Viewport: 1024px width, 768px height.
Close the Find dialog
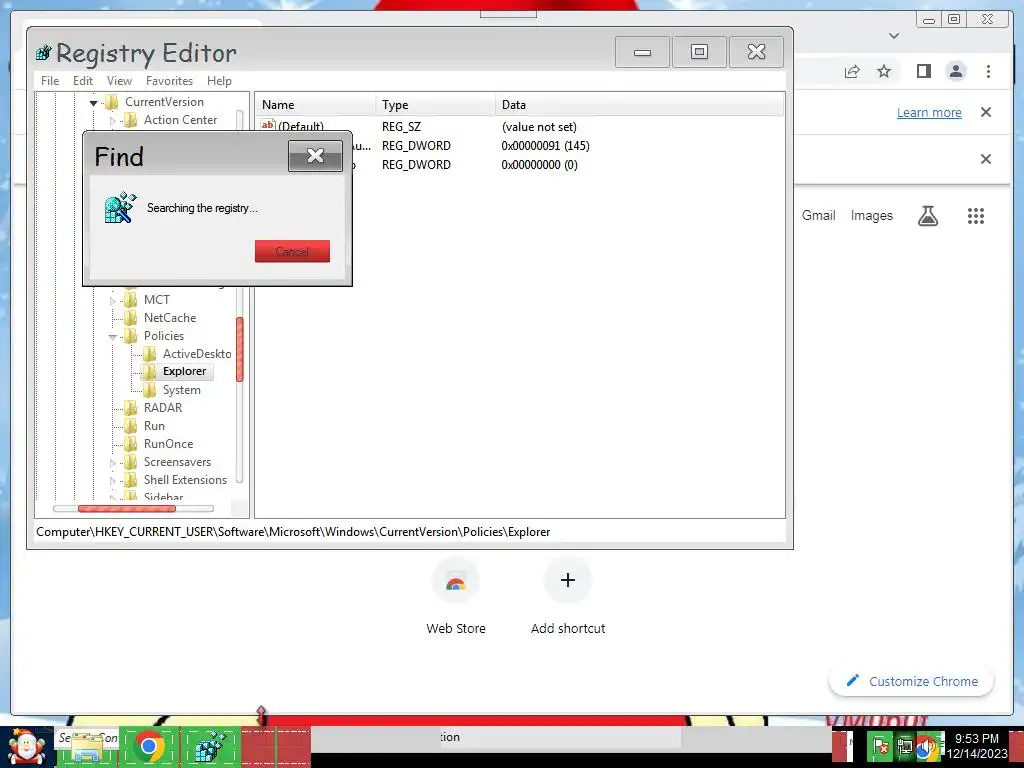(x=315, y=155)
